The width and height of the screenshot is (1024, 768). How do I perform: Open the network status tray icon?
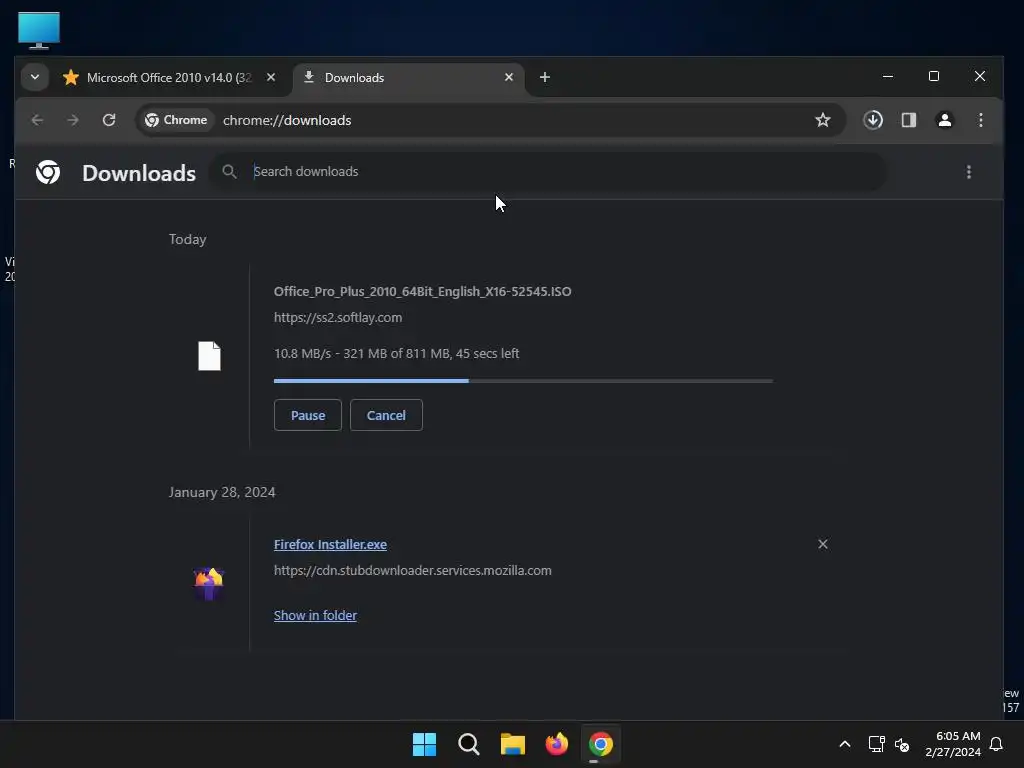coord(876,744)
